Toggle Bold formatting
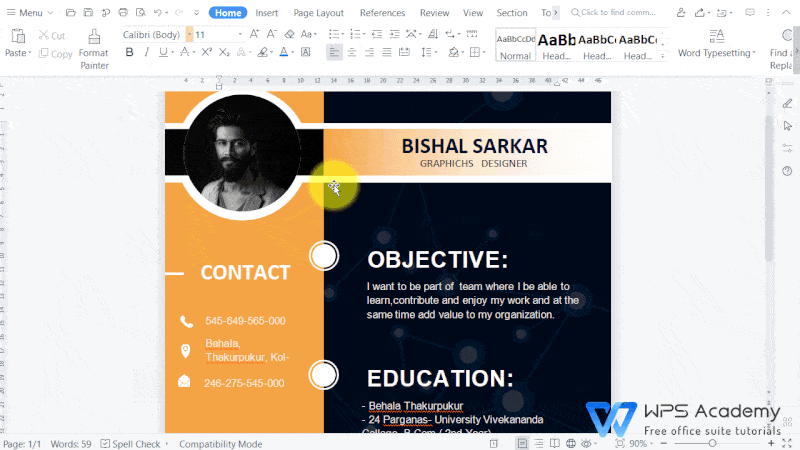Viewport: 800px width, 450px height. coord(128,52)
